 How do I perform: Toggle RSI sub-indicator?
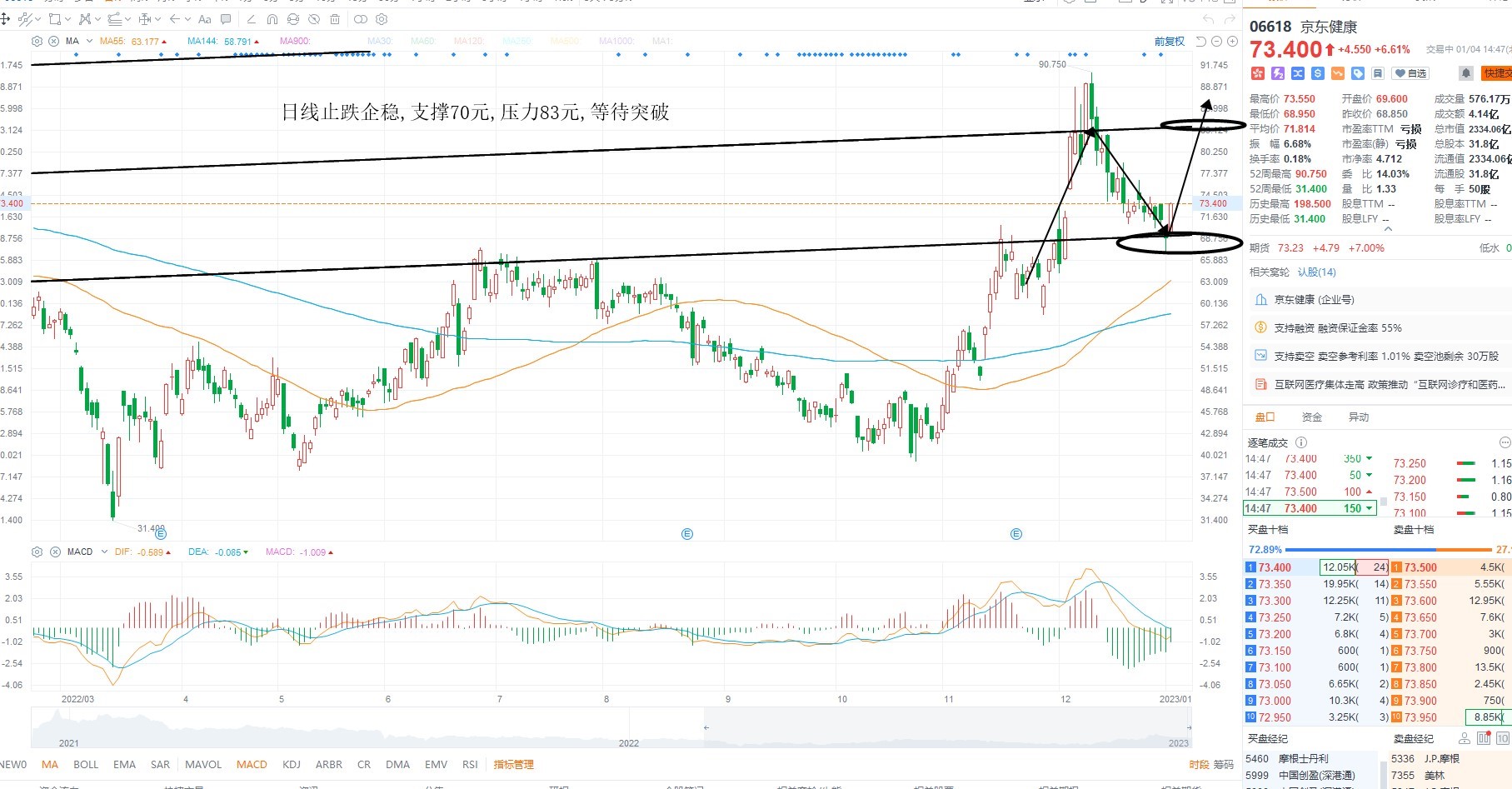click(470, 764)
